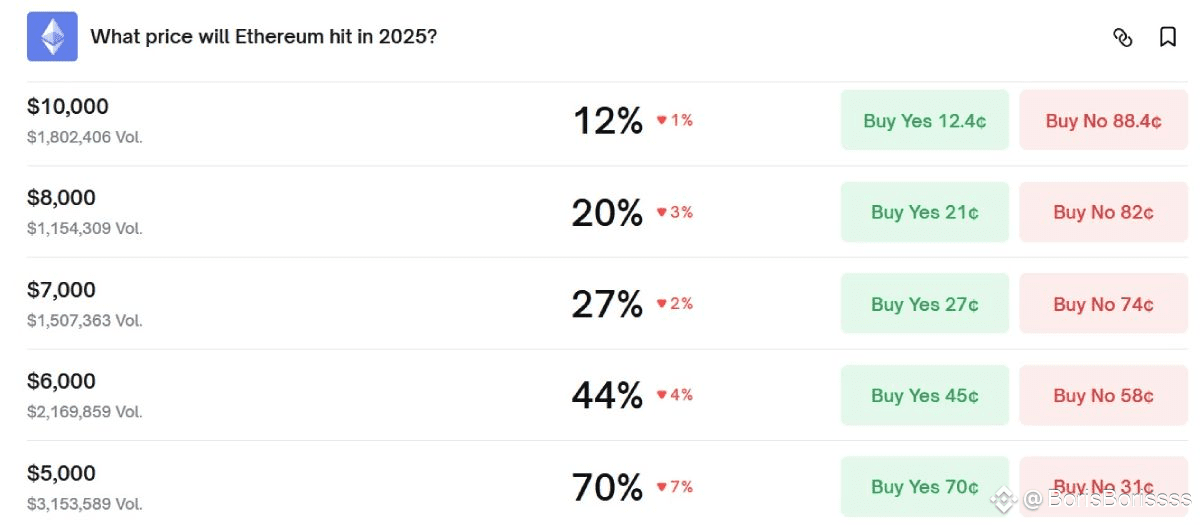Open the $8,000 outcome row label
The width and height of the screenshot is (1200, 525).
pyautogui.click(x=61, y=198)
